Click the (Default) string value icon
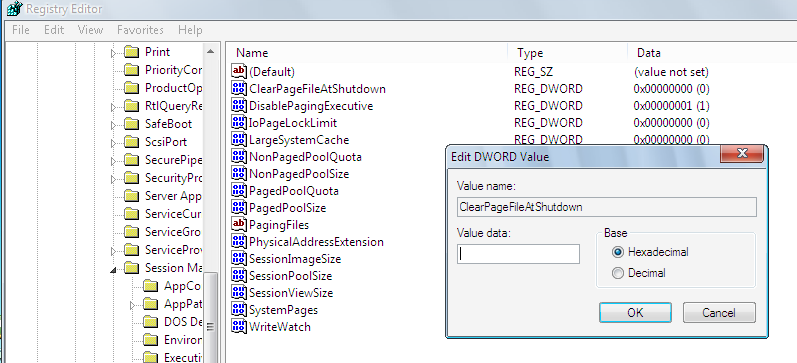 click(x=238, y=71)
